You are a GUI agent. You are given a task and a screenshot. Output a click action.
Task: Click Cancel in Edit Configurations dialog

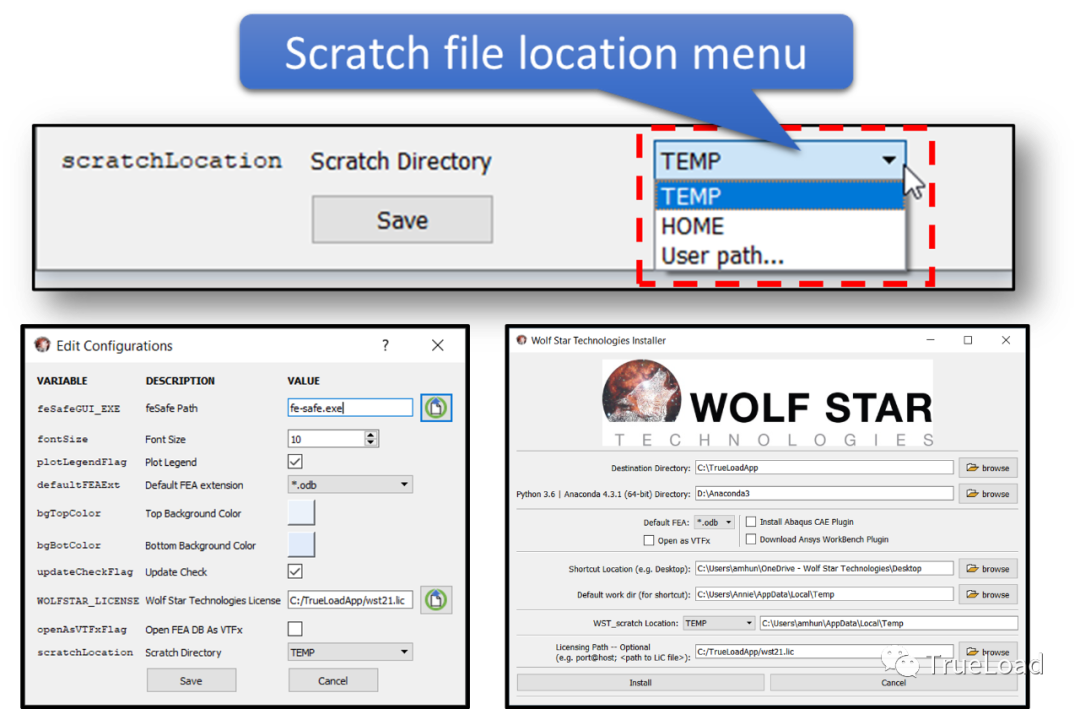click(x=333, y=680)
